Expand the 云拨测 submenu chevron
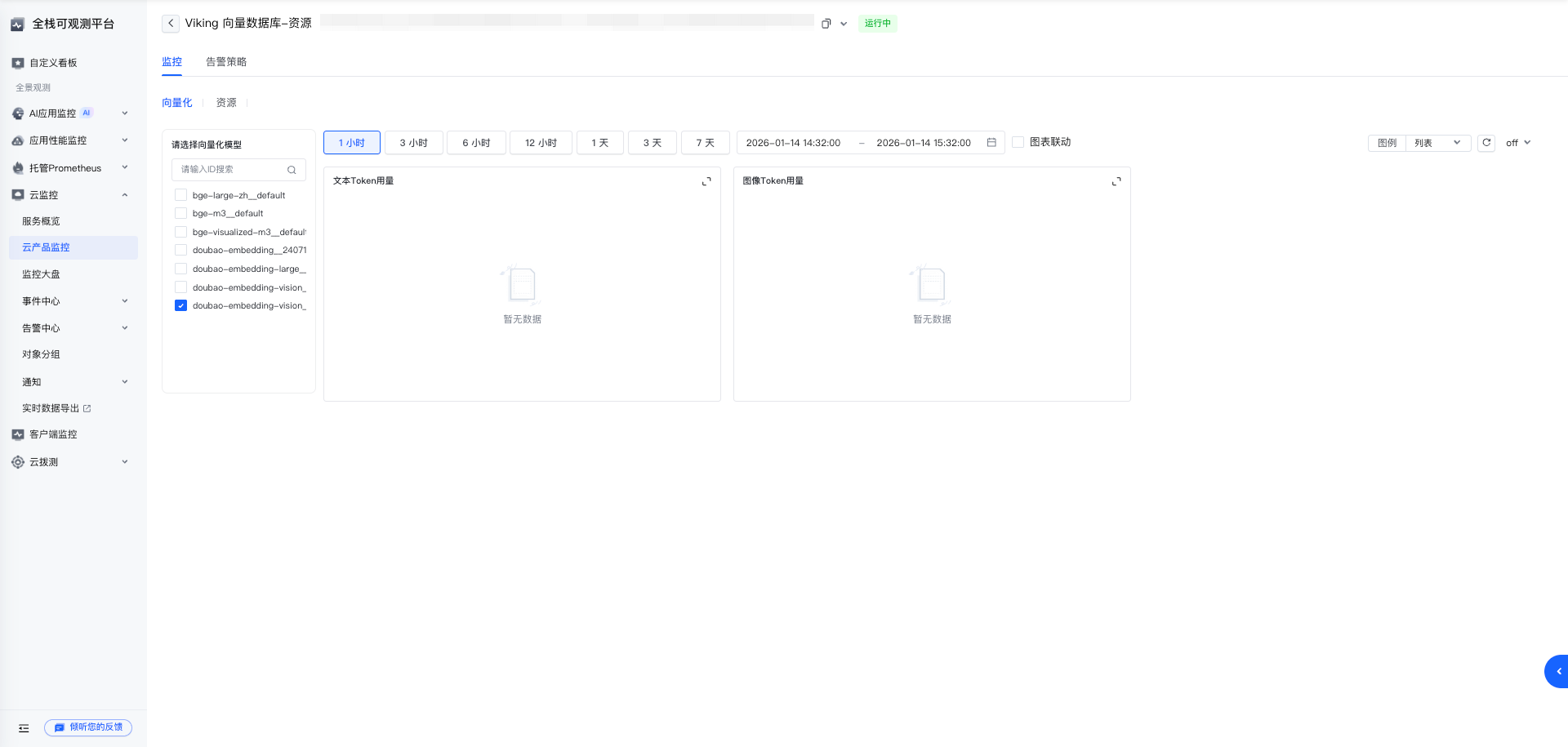 point(125,462)
